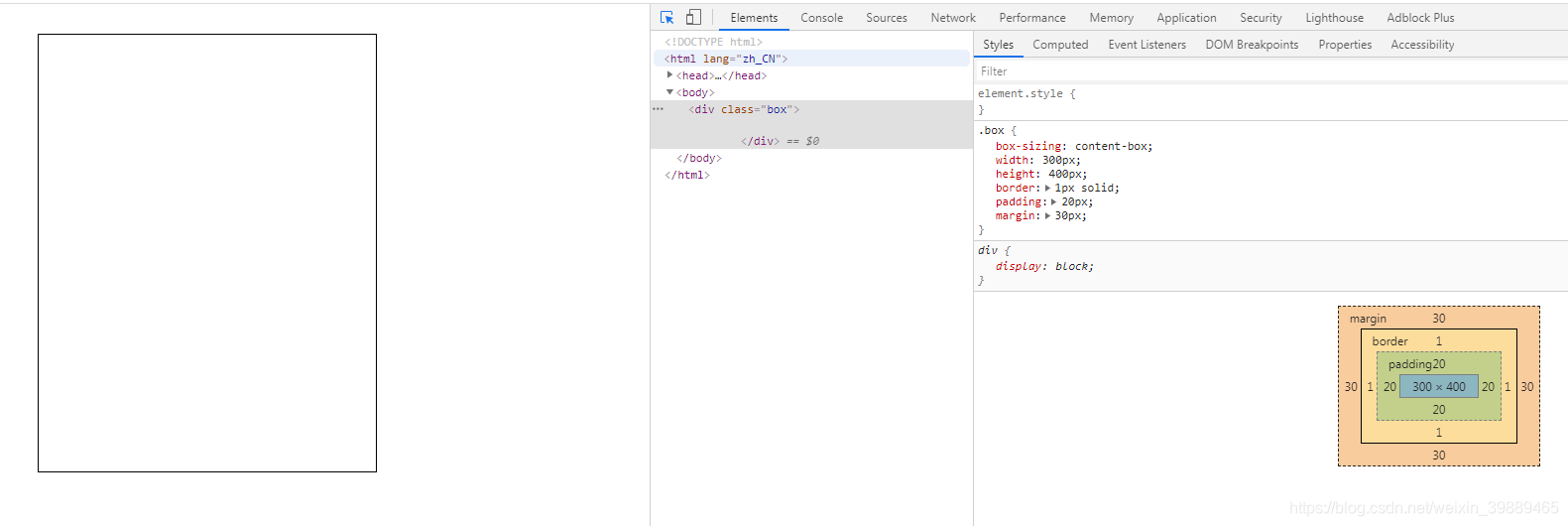Image resolution: width=1568 pixels, height=526 pixels.
Task: Click the .box selector in the styles
Action: (991, 130)
